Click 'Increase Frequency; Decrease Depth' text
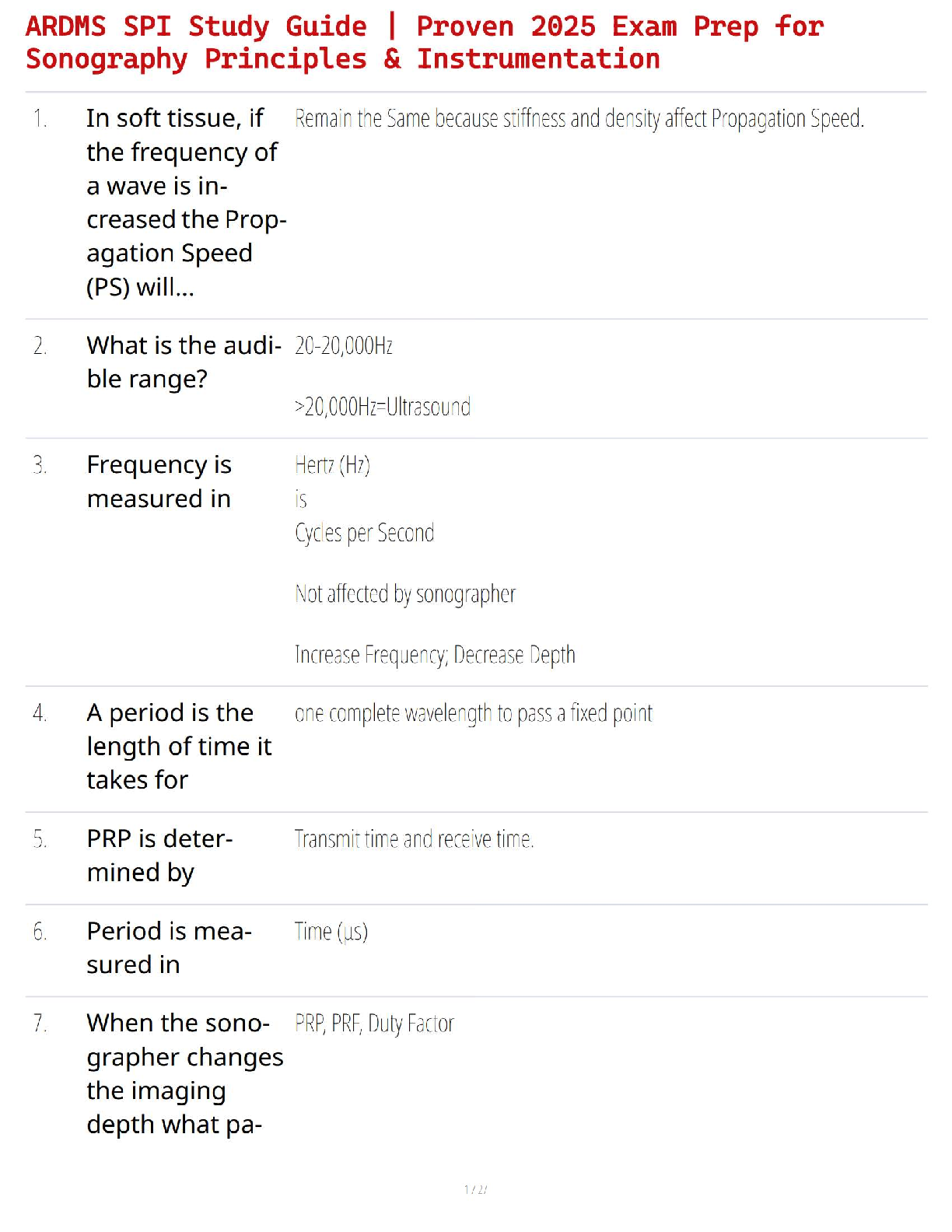Screen dimensions: 952x1232 435,655
